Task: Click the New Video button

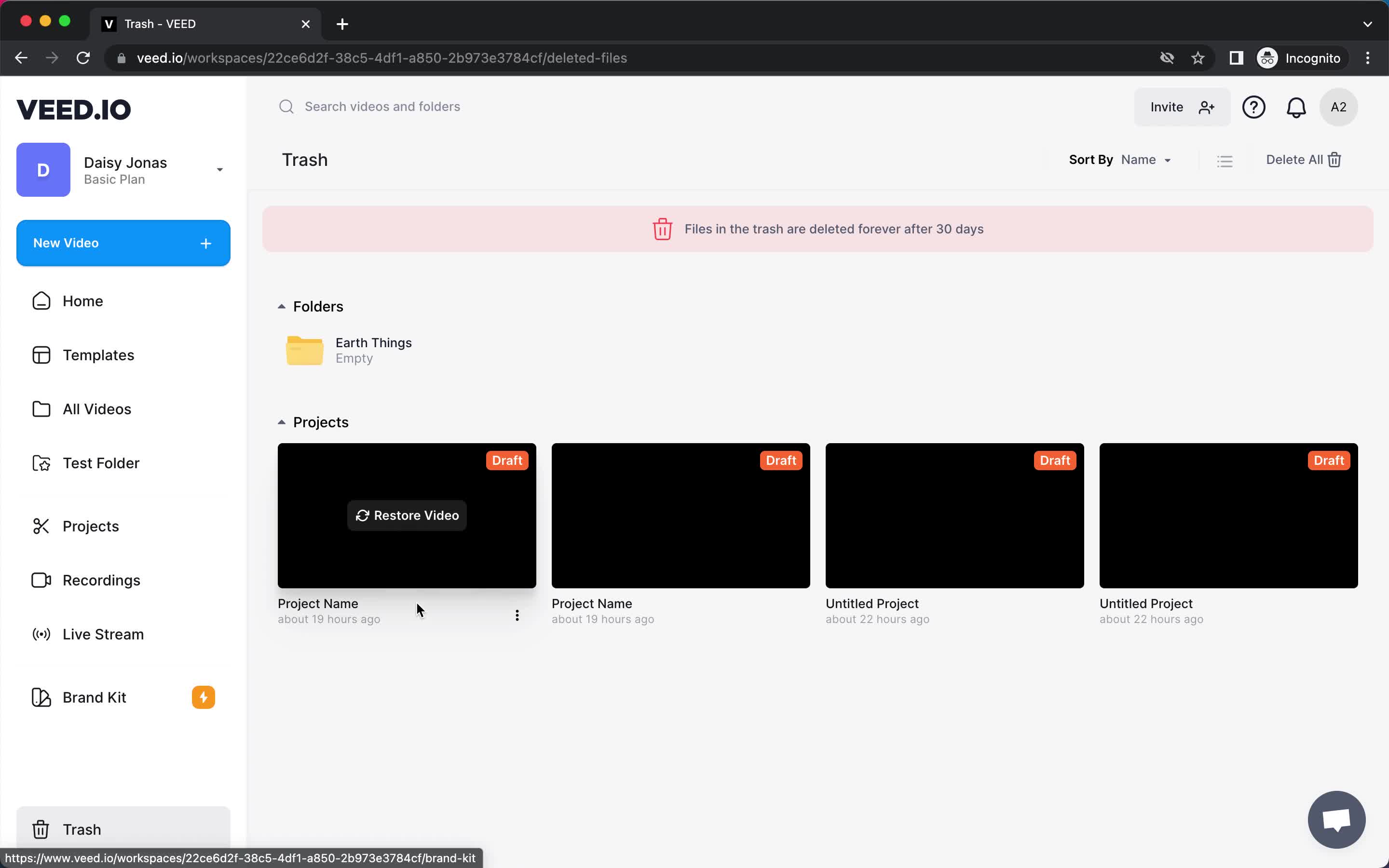Action: (x=123, y=243)
